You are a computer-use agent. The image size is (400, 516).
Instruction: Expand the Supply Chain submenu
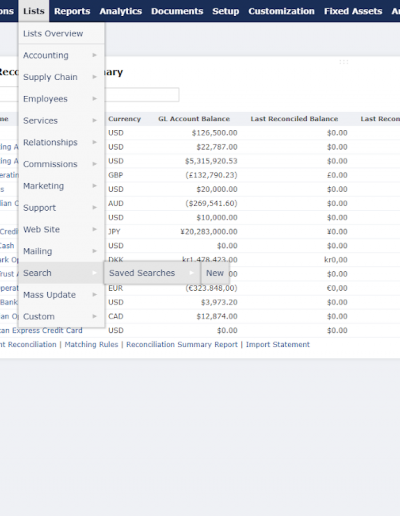click(61, 77)
